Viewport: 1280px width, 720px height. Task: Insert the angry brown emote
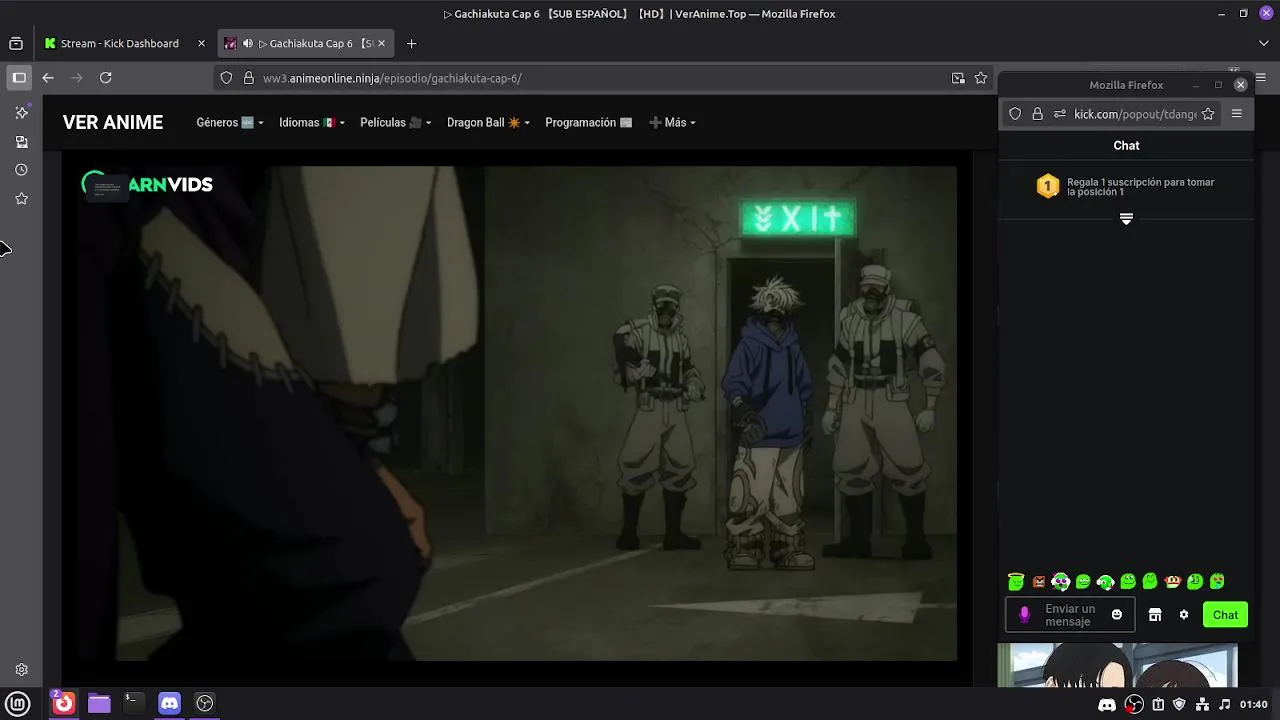click(x=1039, y=581)
